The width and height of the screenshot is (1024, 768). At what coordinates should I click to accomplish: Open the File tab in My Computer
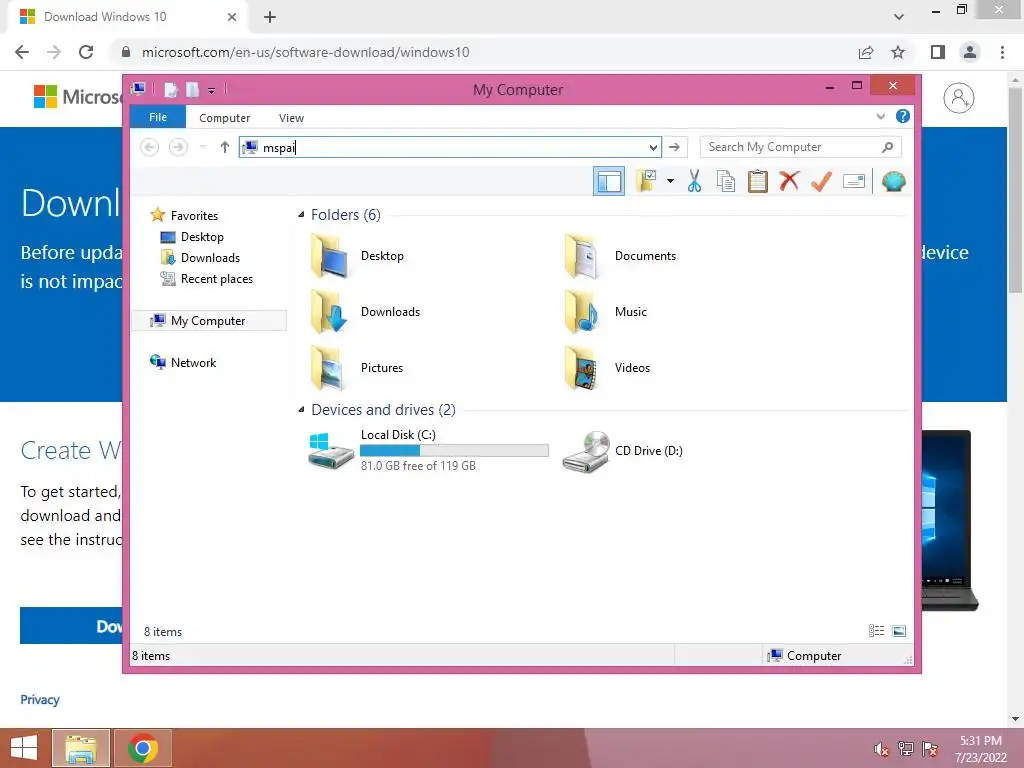(x=158, y=117)
